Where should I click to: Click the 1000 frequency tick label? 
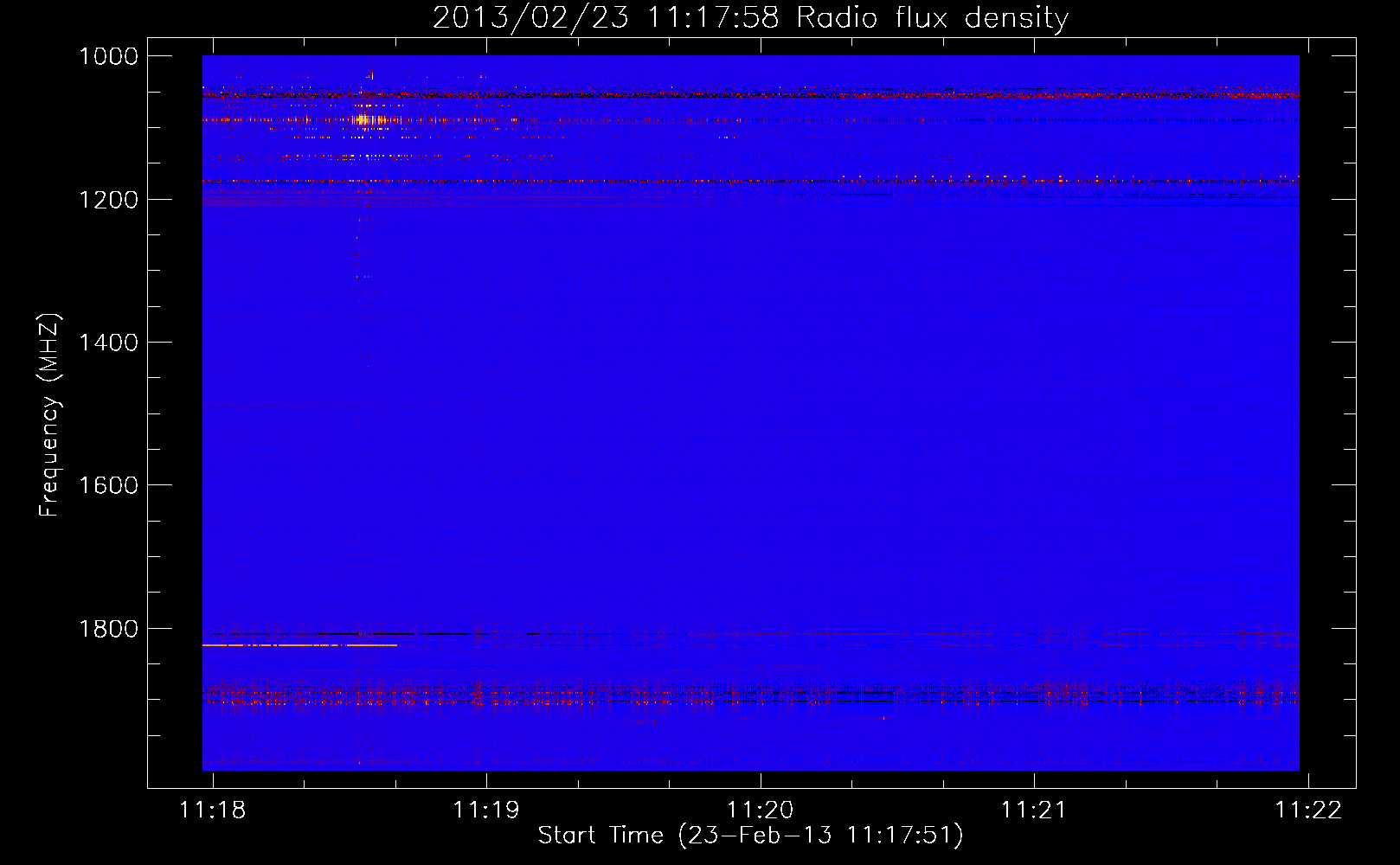coord(108,56)
